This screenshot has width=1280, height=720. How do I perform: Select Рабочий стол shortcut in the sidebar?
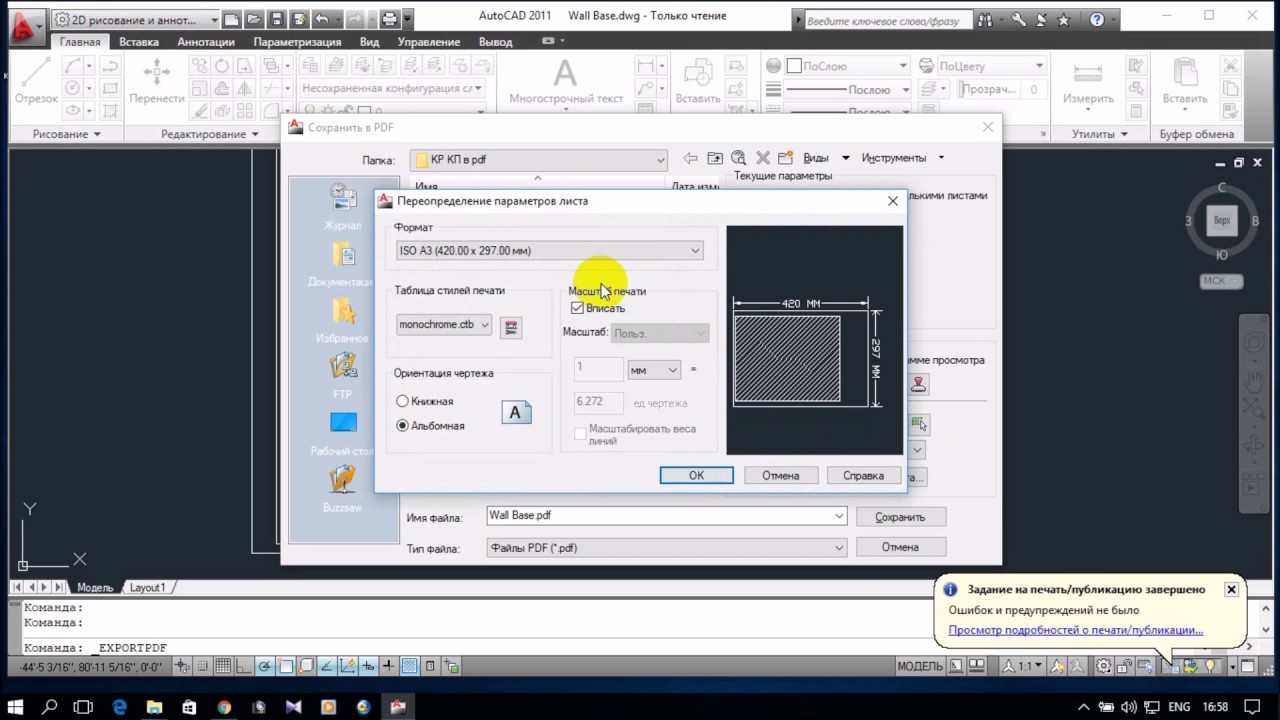343,432
